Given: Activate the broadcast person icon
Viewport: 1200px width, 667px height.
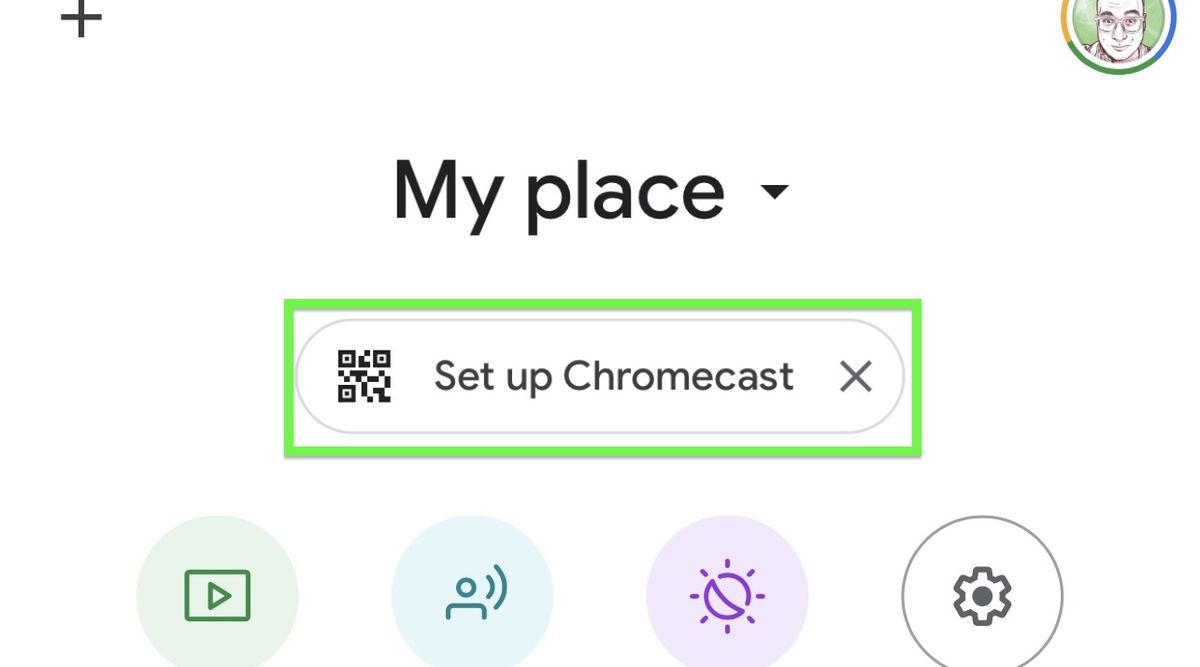Looking at the screenshot, I should 472,595.
